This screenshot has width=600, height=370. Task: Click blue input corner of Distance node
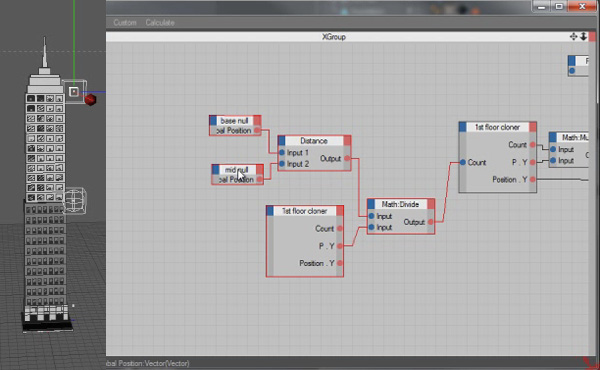pos(282,140)
